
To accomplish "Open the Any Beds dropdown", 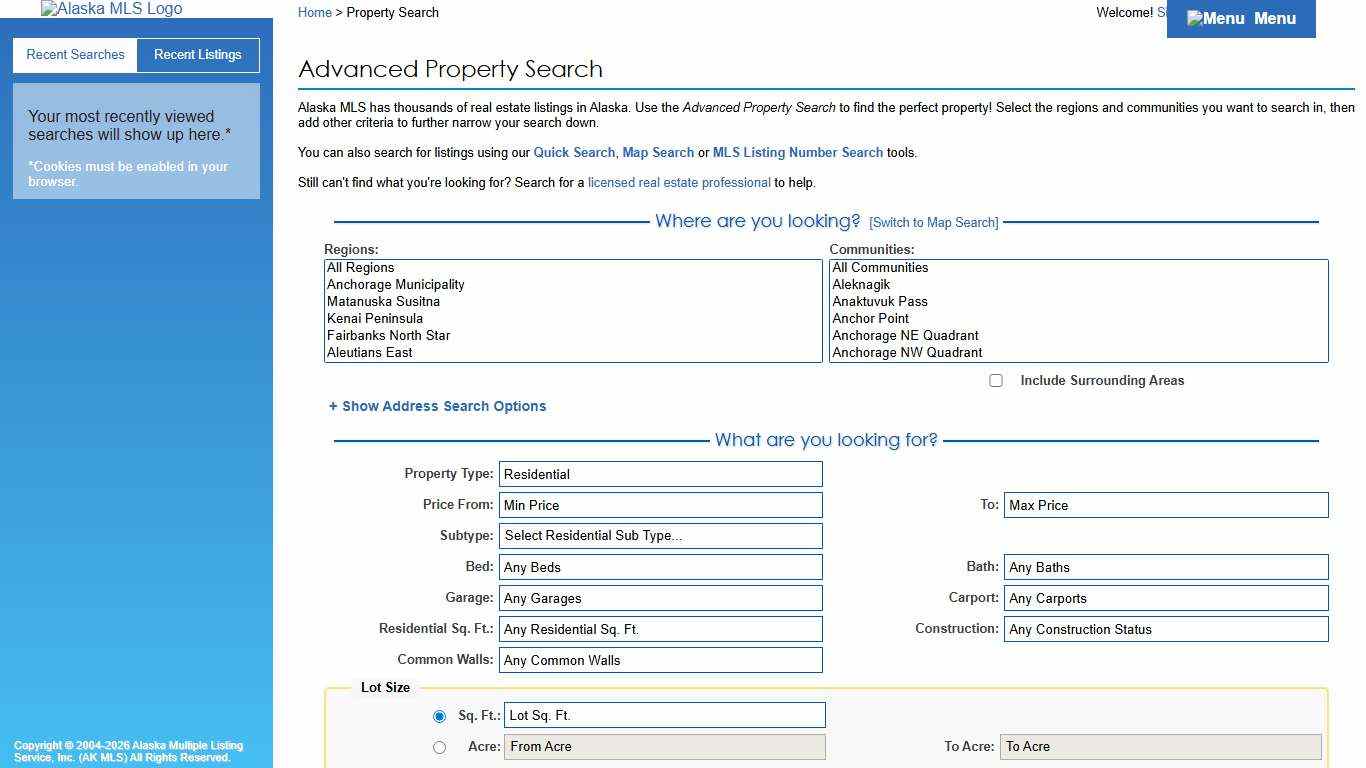I will coord(660,567).
